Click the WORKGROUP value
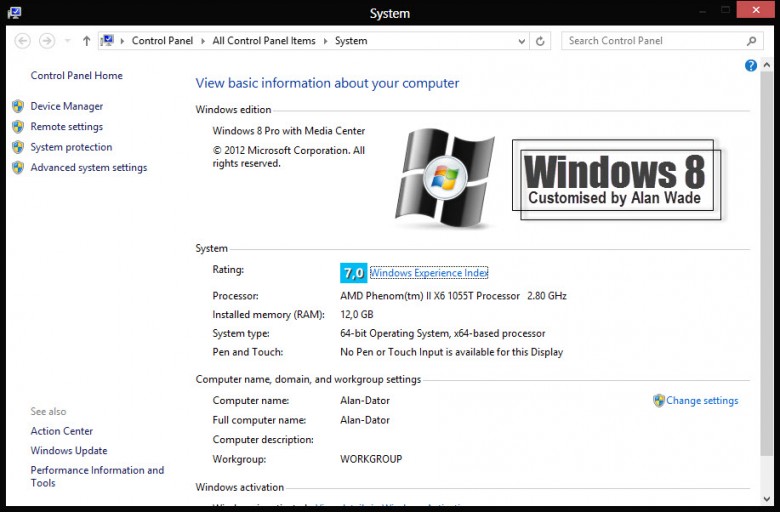Viewport: 780px width, 512px height. pos(371,459)
